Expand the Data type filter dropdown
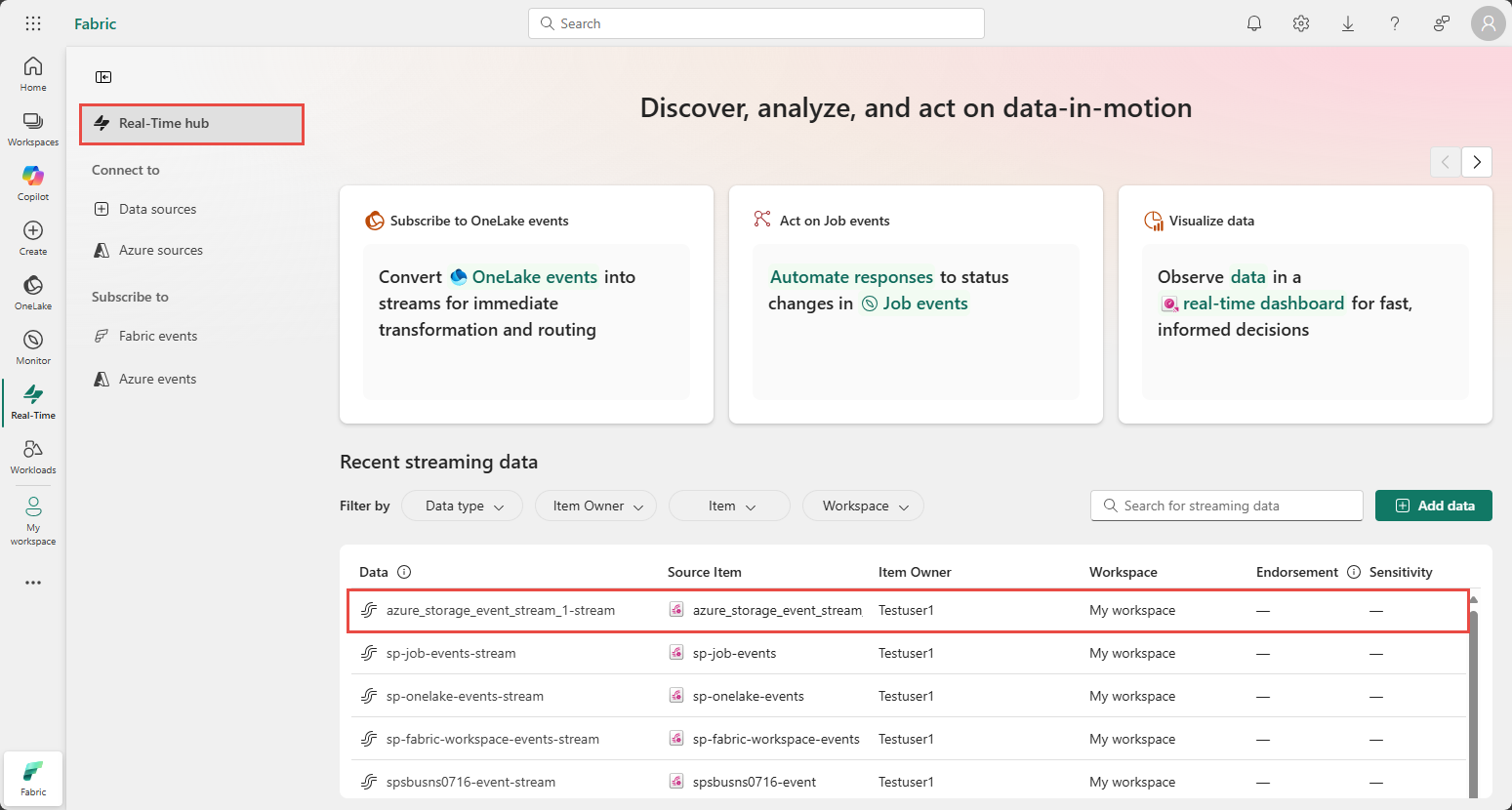Screen dimensions: 1512x810 coord(463,506)
